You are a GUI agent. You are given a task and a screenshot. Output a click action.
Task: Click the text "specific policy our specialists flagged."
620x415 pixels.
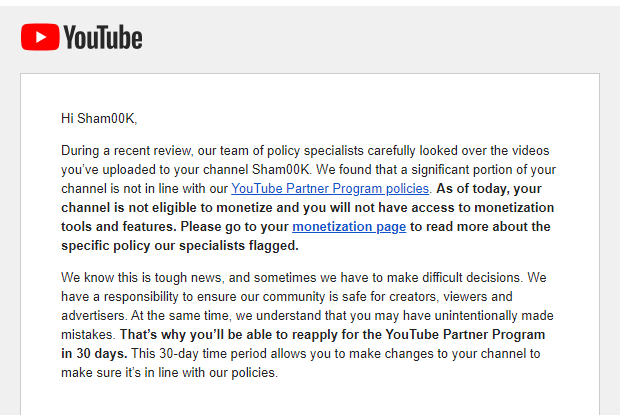point(180,245)
